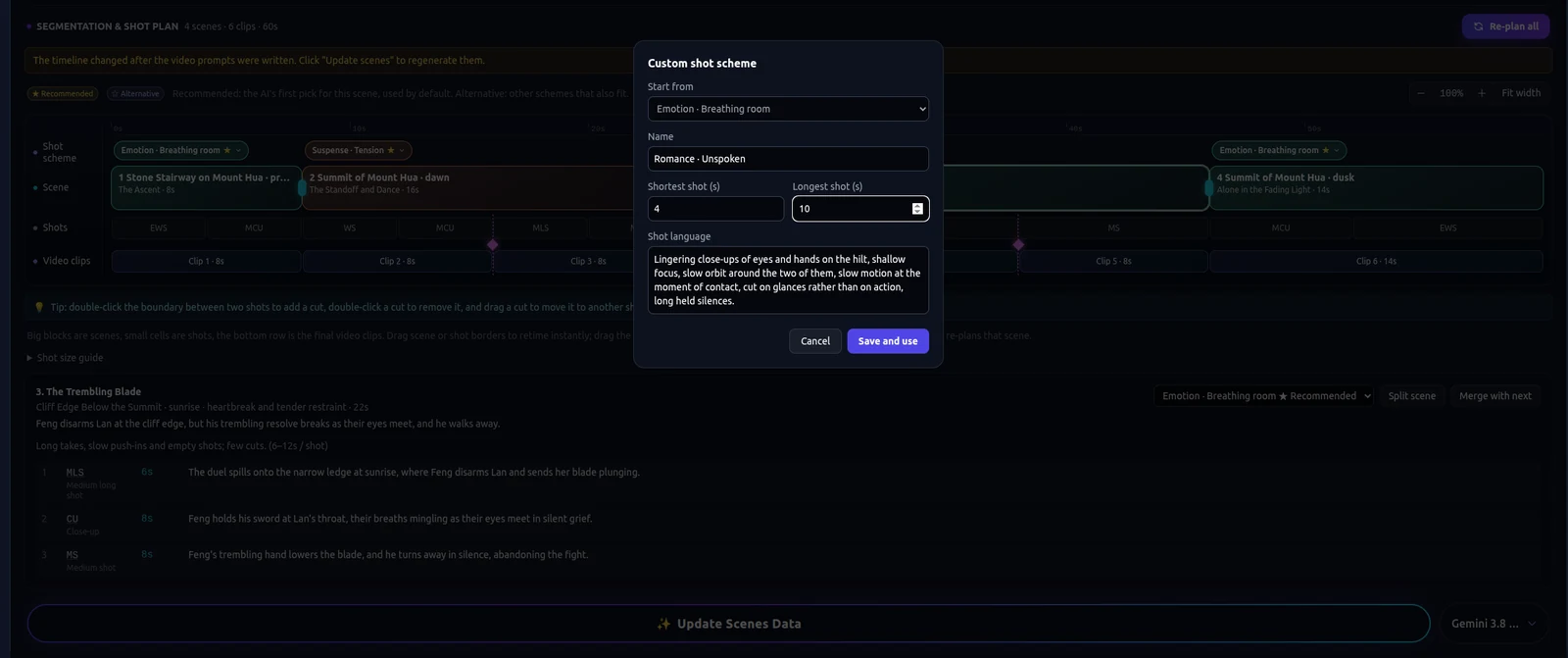Select scene 4 Summit of Mount Hua · dusk

[1376, 187]
